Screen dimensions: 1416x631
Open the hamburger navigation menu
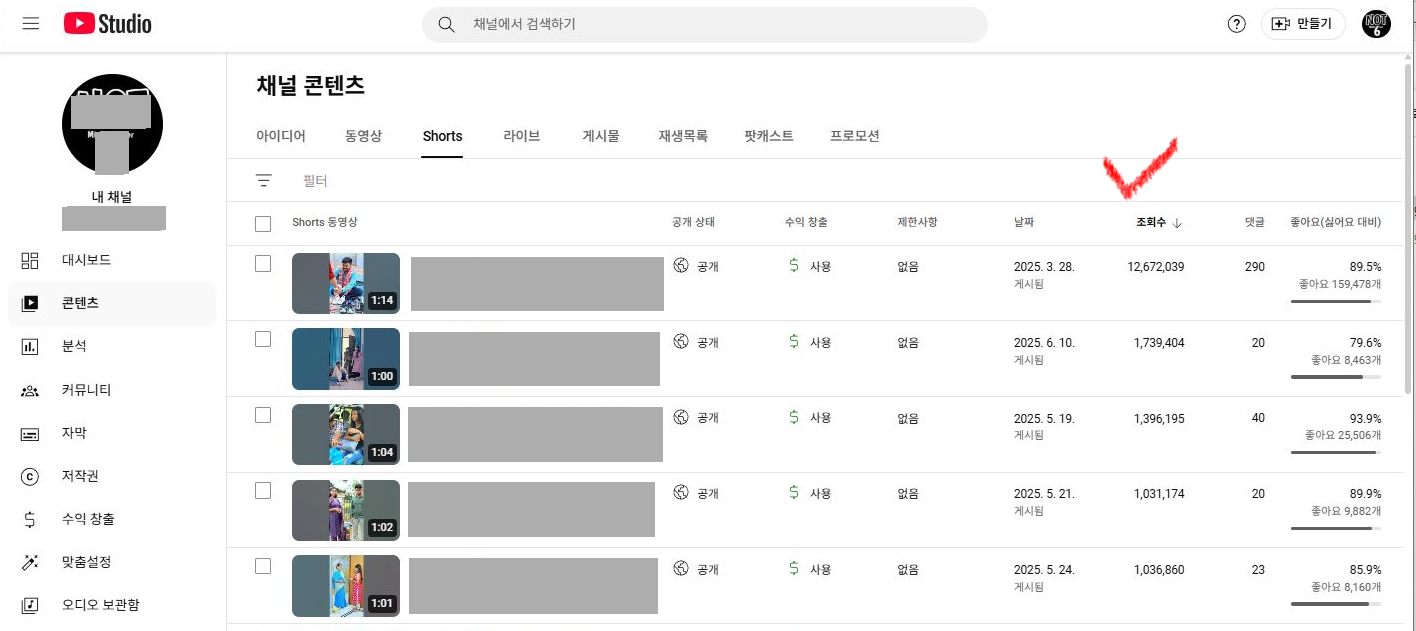(30, 23)
